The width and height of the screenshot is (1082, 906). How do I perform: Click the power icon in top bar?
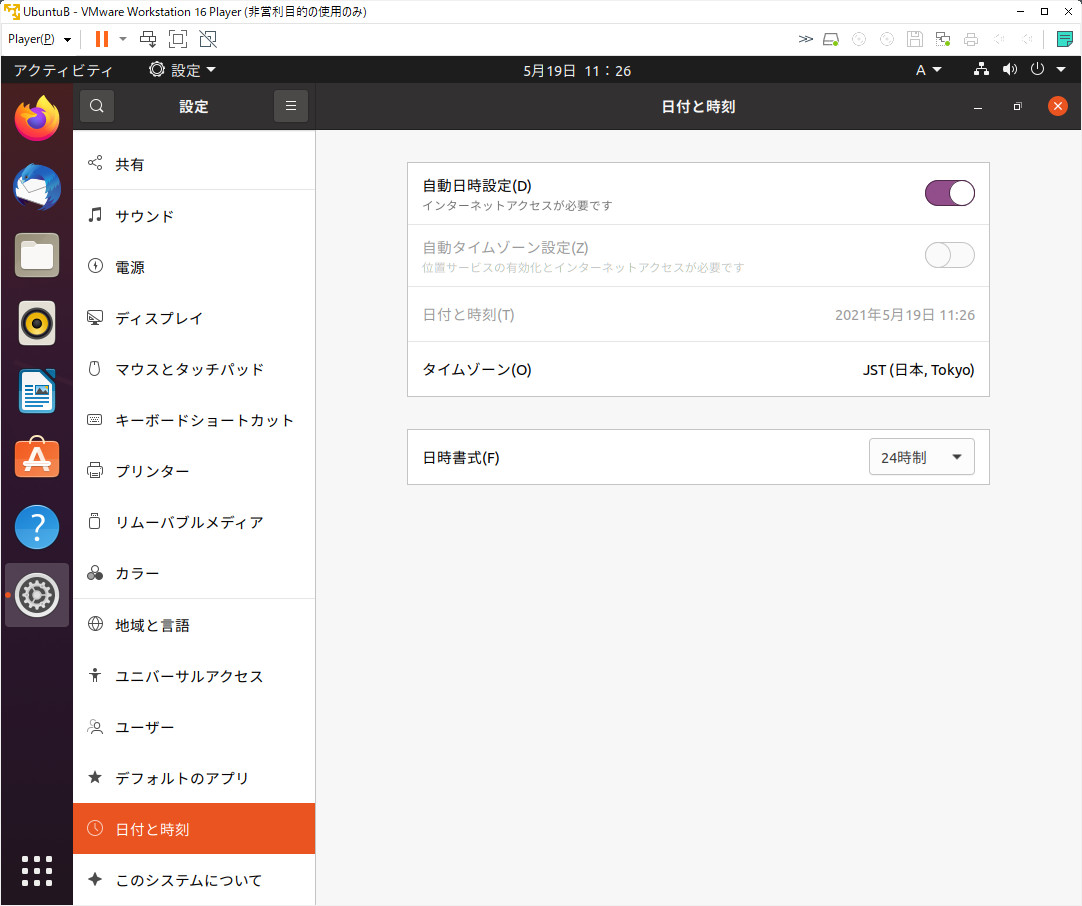point(1037,70)
